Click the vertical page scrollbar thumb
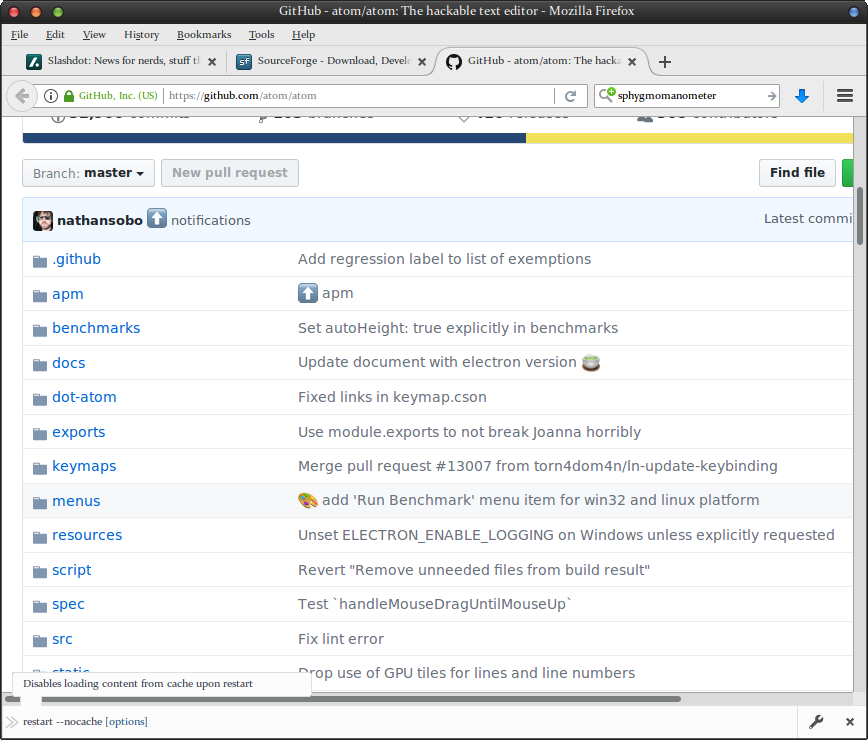 [860, 216]
